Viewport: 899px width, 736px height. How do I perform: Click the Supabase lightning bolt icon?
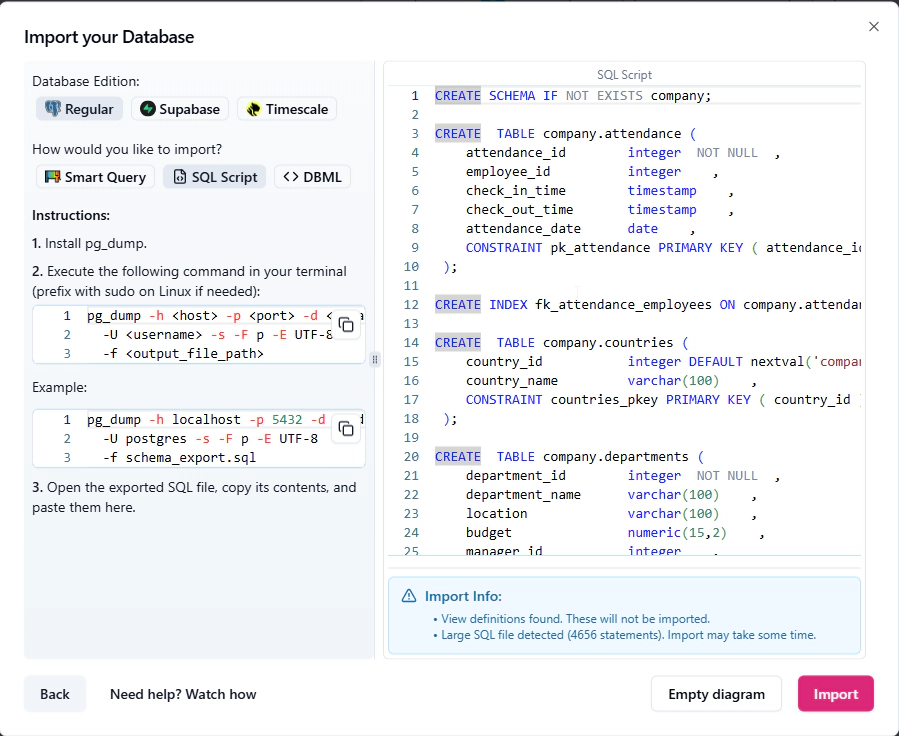point(148,109)
